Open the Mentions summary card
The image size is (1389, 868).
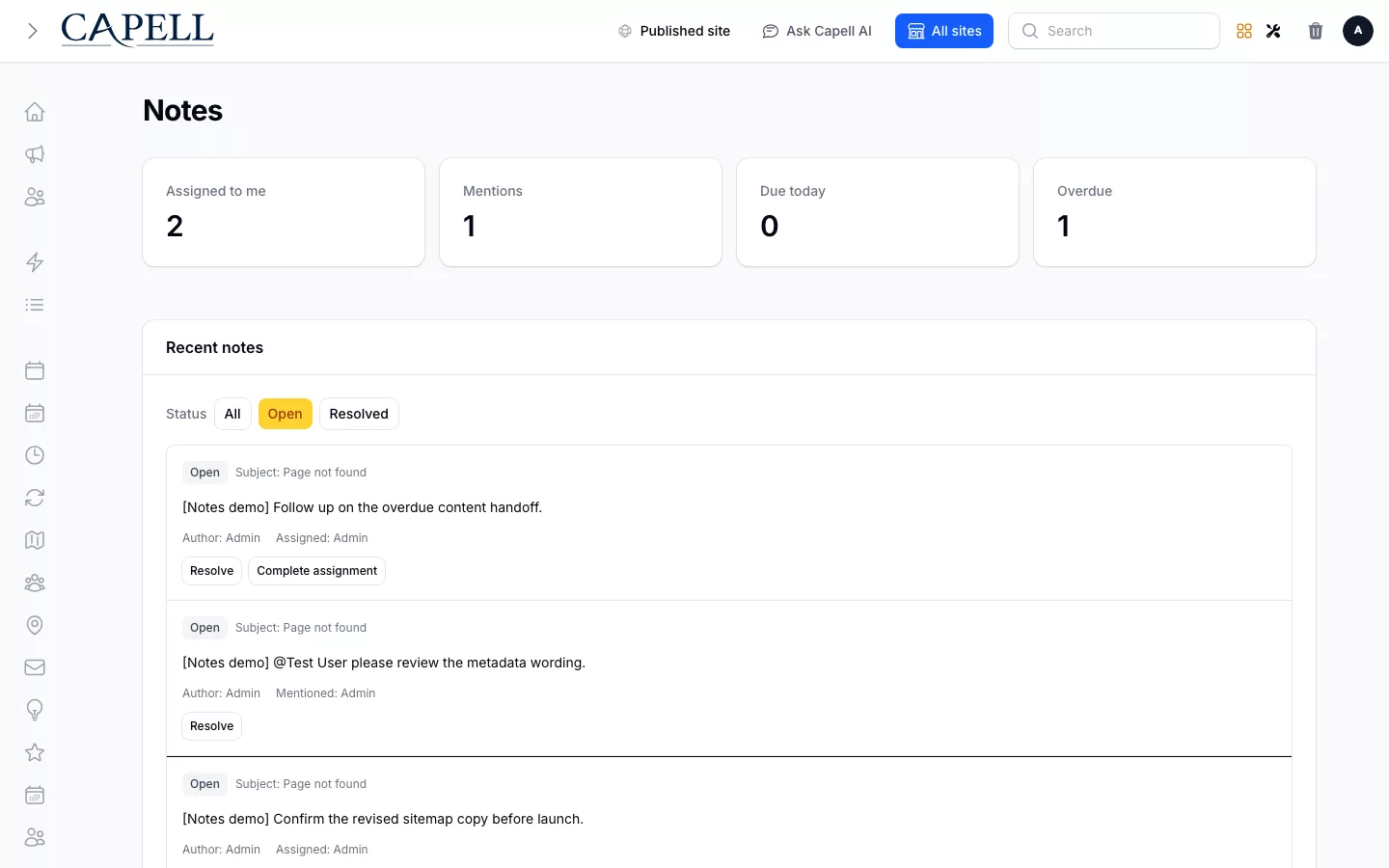pos(581,212)
